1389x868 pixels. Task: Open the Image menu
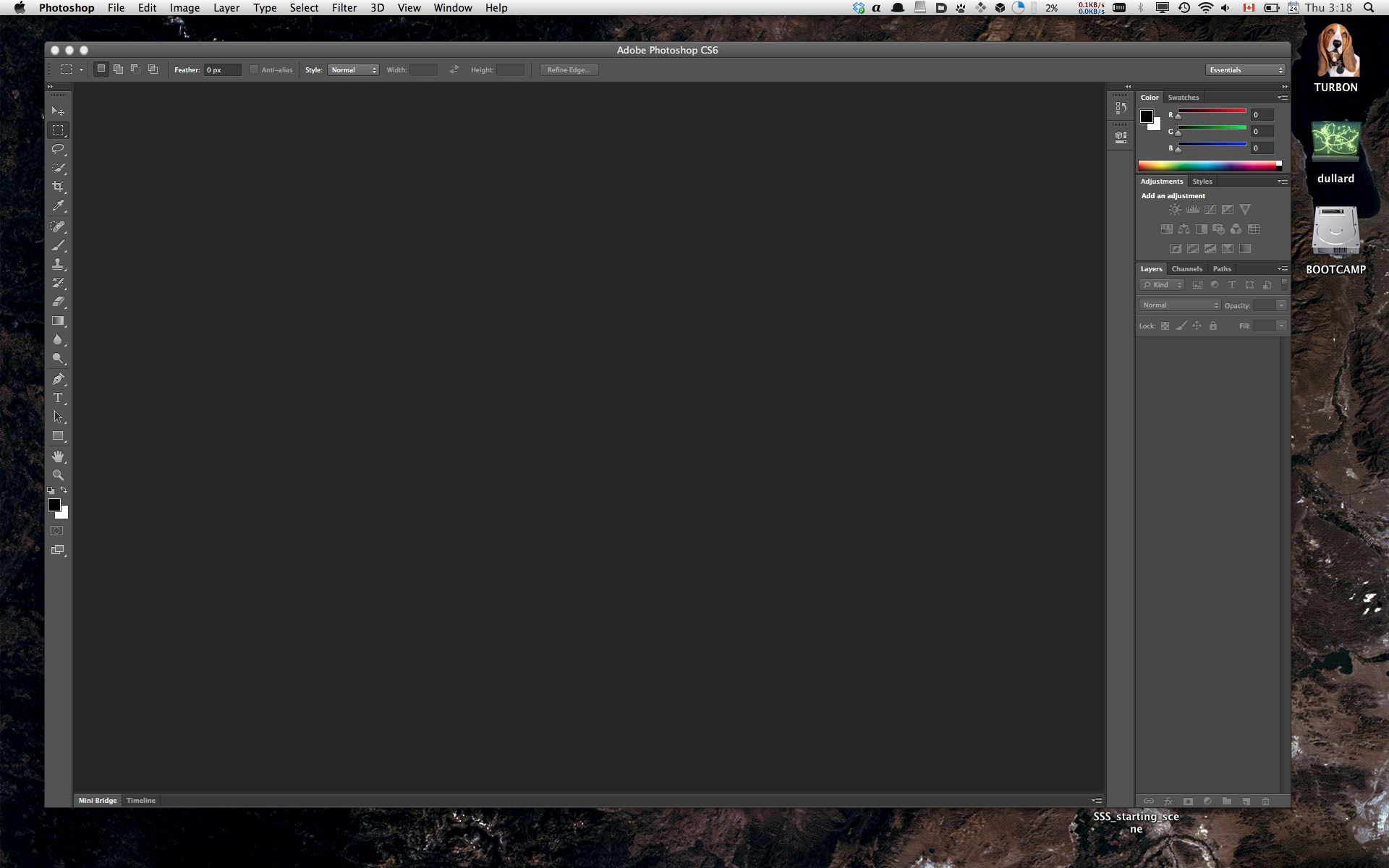pyautogui.click(x=184, y=8)
